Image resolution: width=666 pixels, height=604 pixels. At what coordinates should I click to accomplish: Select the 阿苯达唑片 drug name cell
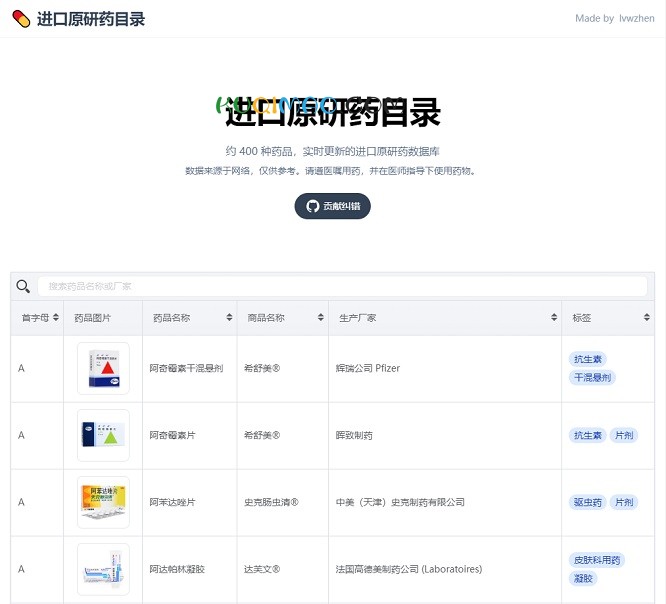point(172,502)
